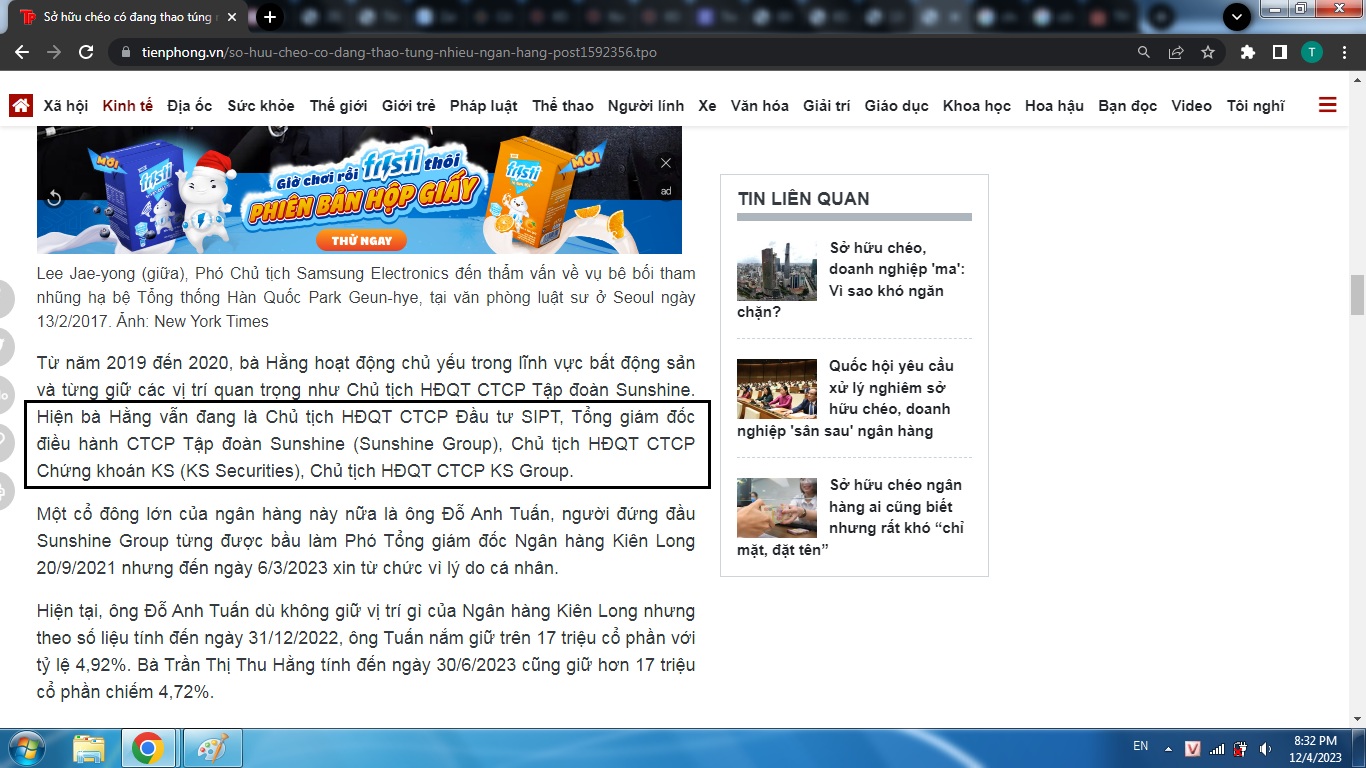Select the Kinh tế menu item
This screenshot has height=768, width=1366.
click(127, 105)
